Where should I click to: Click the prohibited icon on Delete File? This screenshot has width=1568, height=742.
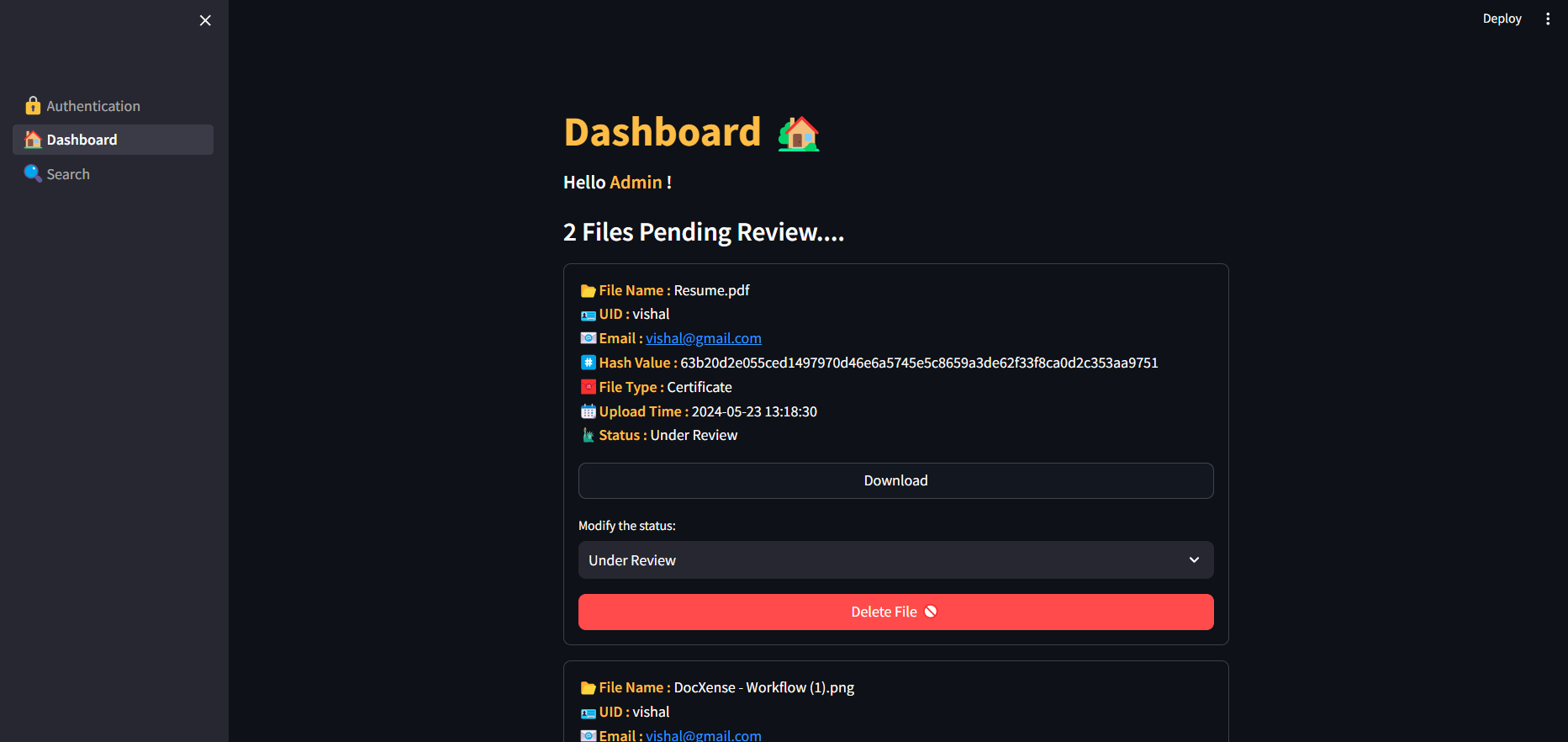click(931, 612)
